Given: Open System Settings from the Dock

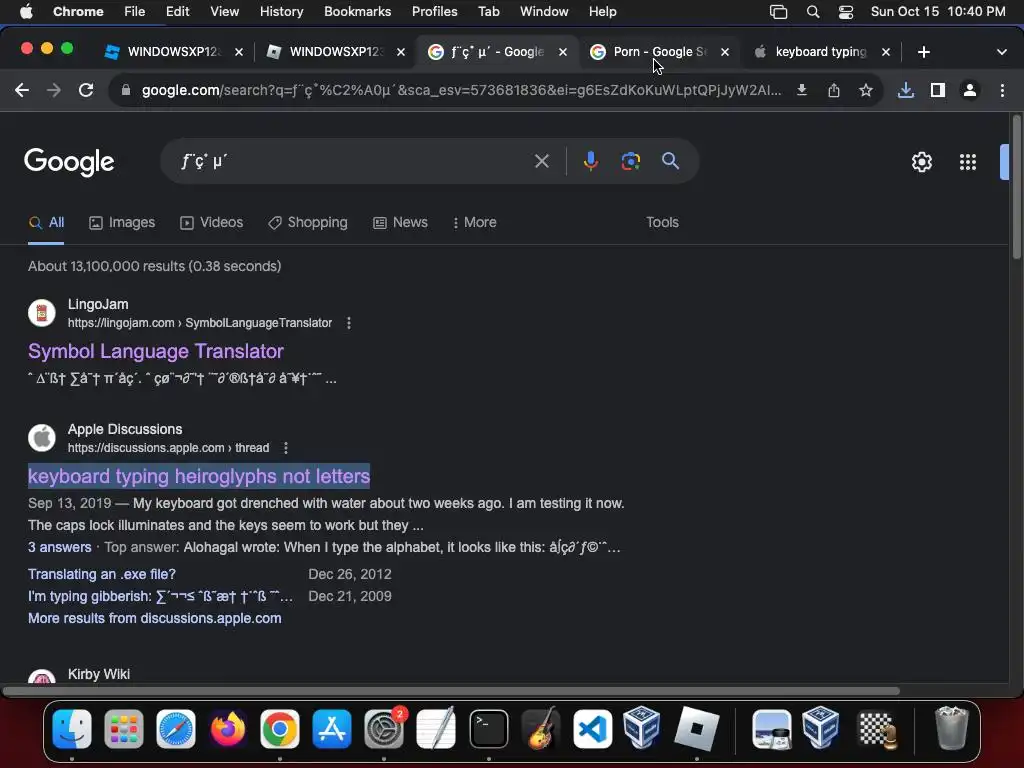Looking at the screenshot, I should point(384,729).
